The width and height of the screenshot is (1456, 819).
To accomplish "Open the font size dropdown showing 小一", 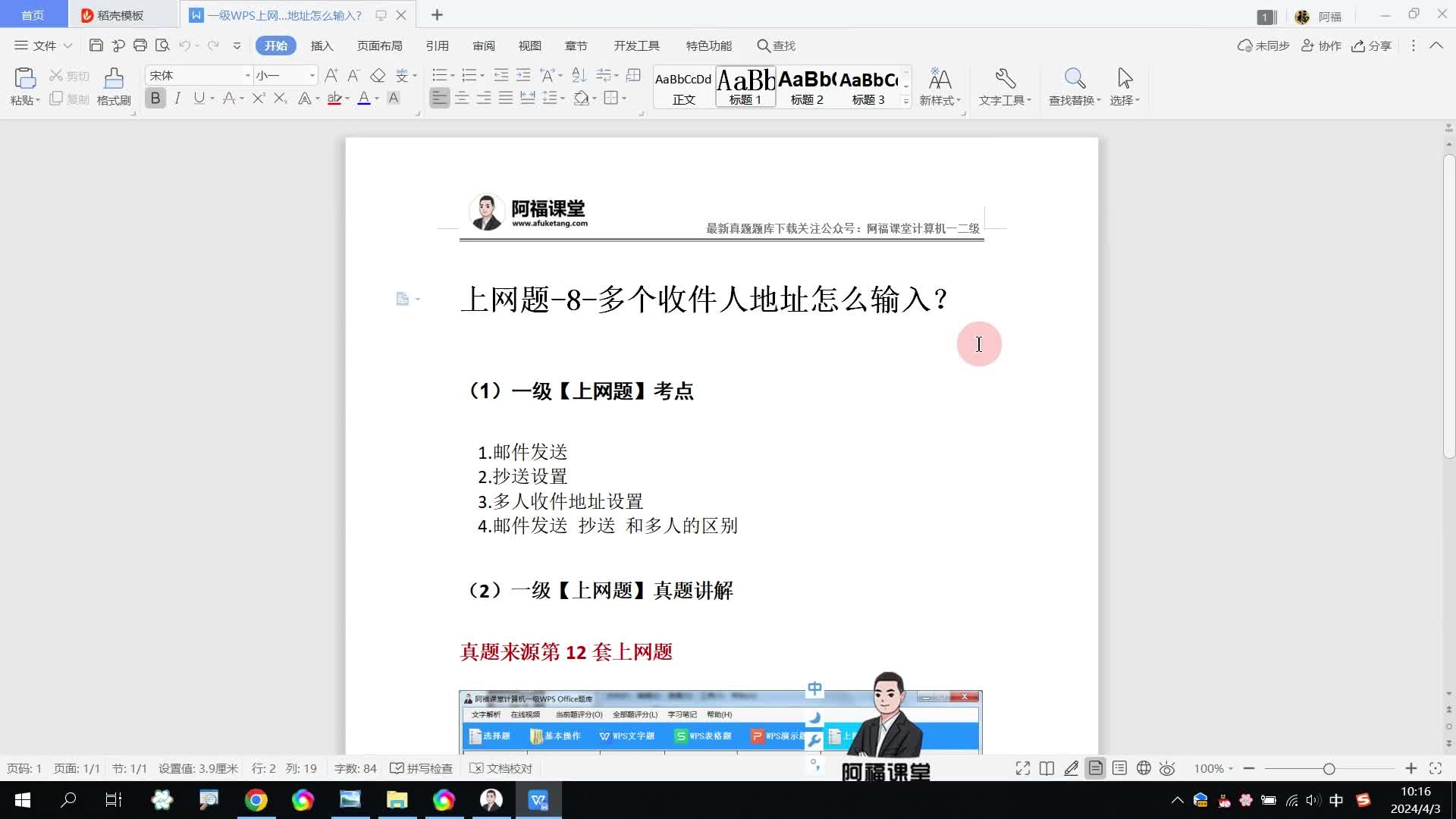I will [312, 75].
